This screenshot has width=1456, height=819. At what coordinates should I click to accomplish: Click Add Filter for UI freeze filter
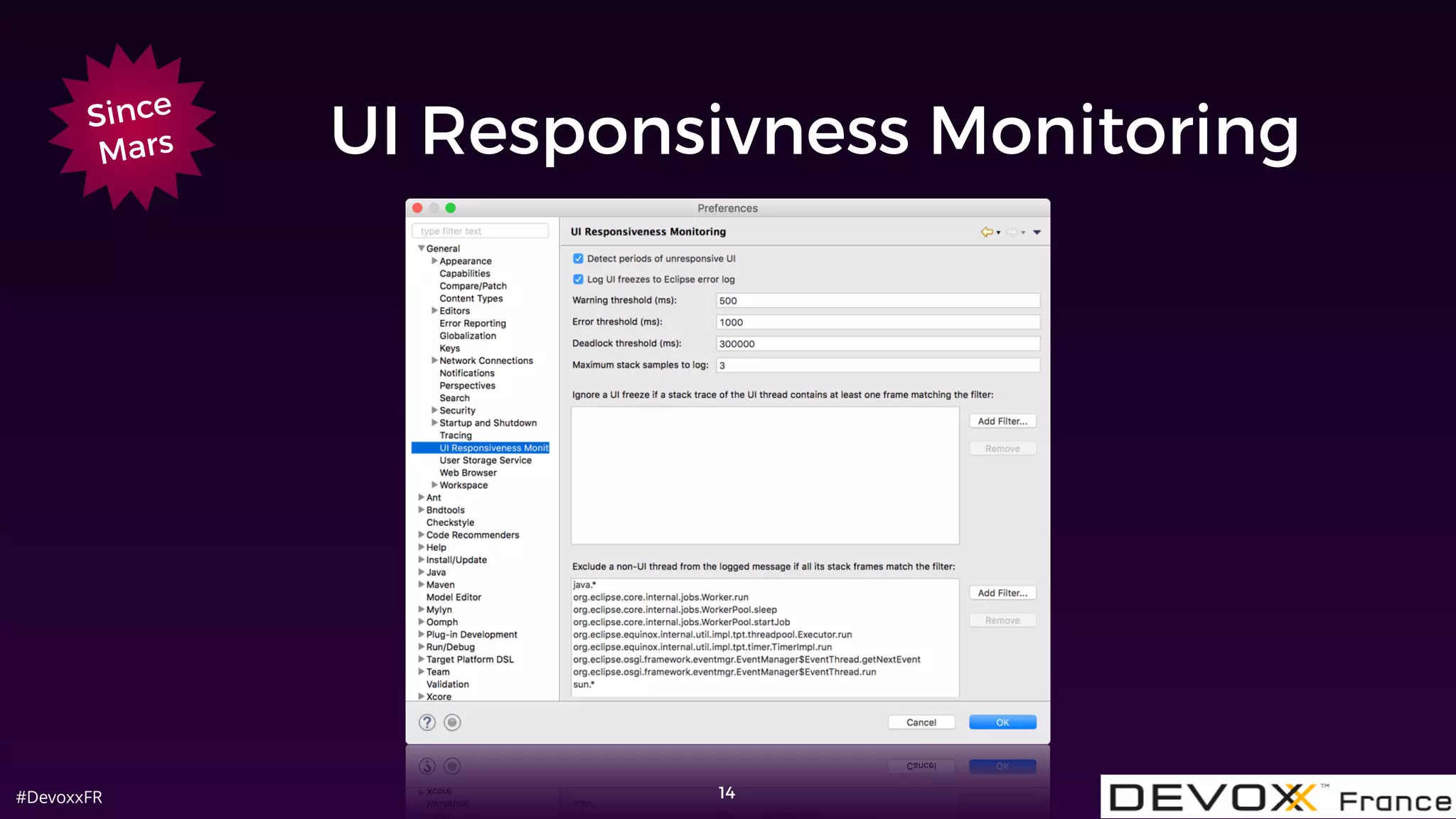(x=1002, y=422)
